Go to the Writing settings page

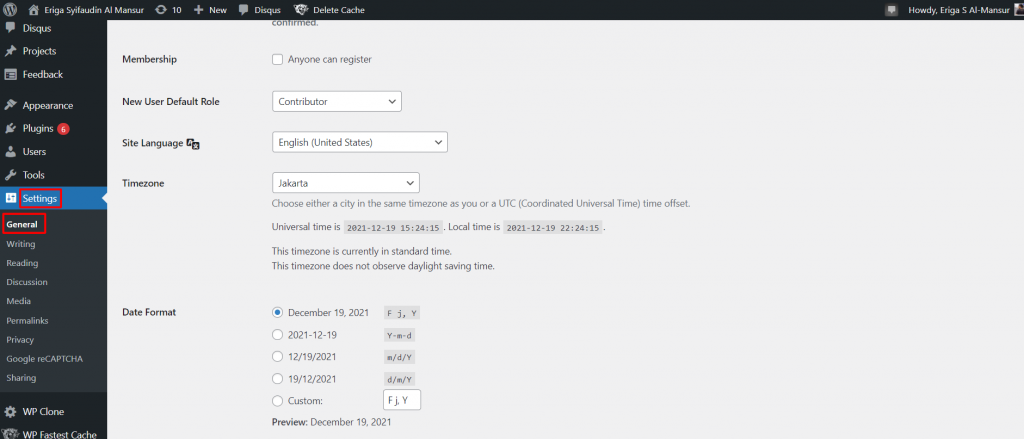[22, 244]
